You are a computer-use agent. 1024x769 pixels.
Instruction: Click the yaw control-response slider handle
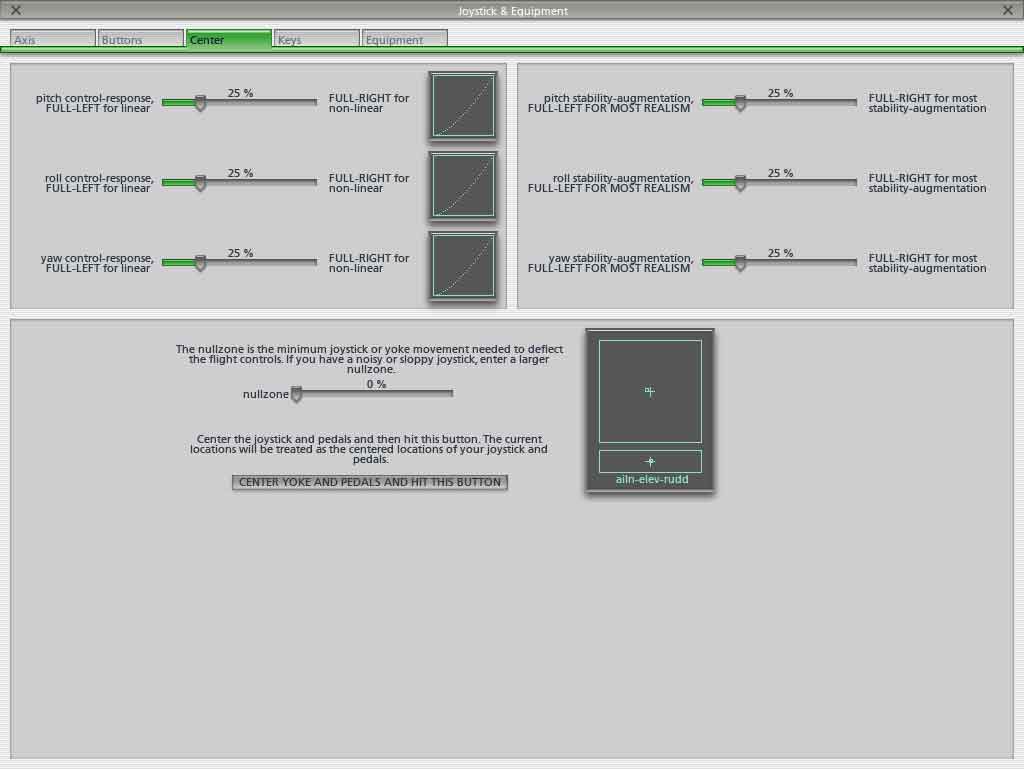(x=200, y=263)
